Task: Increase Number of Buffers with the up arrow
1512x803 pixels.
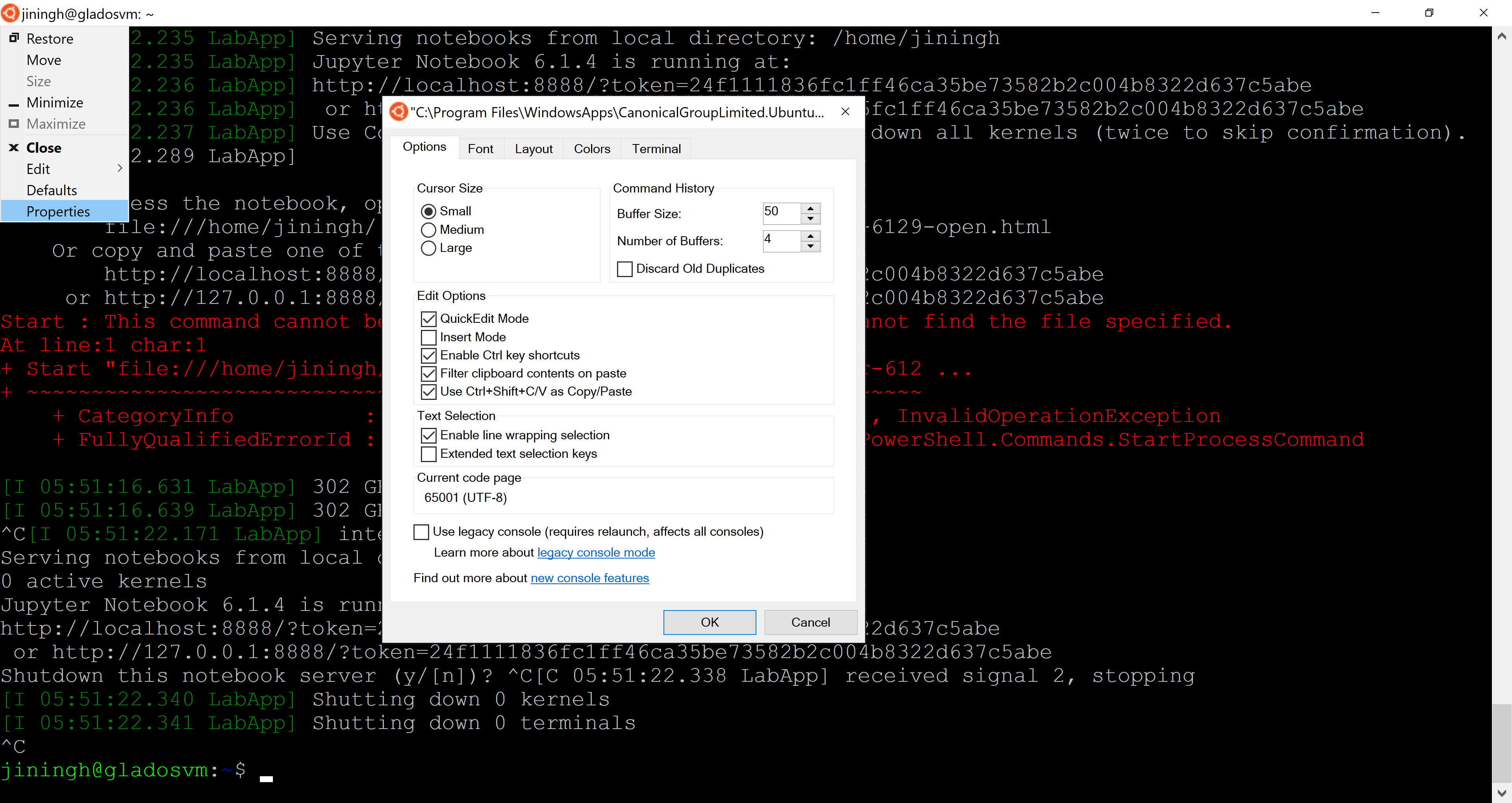Action: coord(811,235)
